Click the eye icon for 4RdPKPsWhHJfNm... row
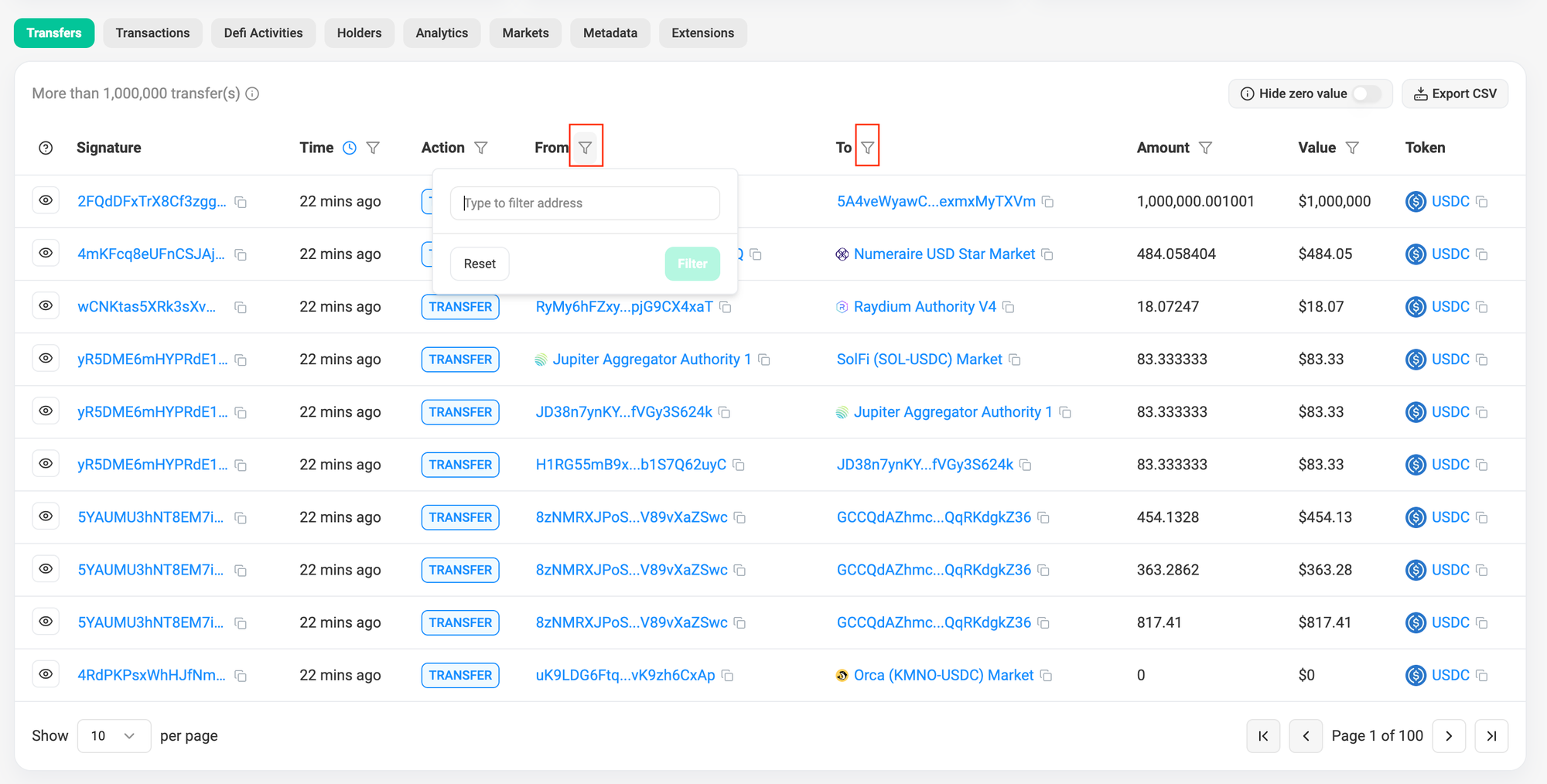This screenshot has height=784, width=1547. pyautogui.click(x=46, y=673)
